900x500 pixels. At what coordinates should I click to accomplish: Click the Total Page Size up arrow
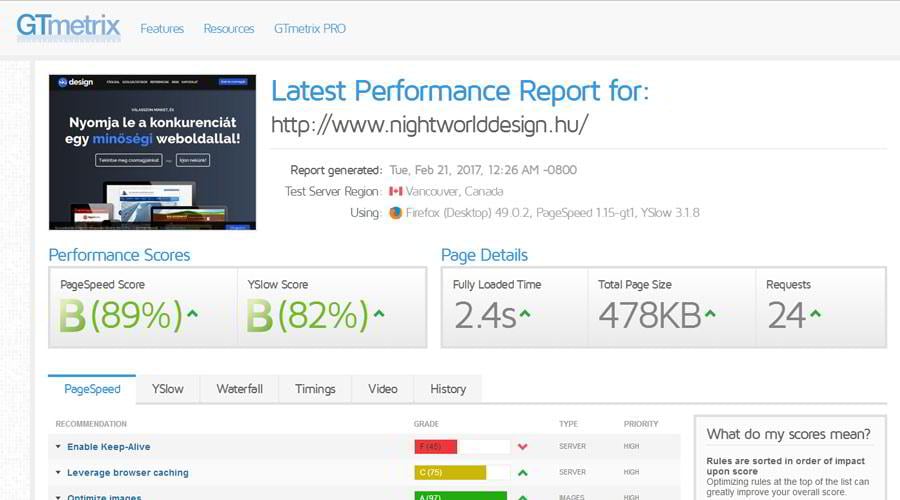pos(709,314)
